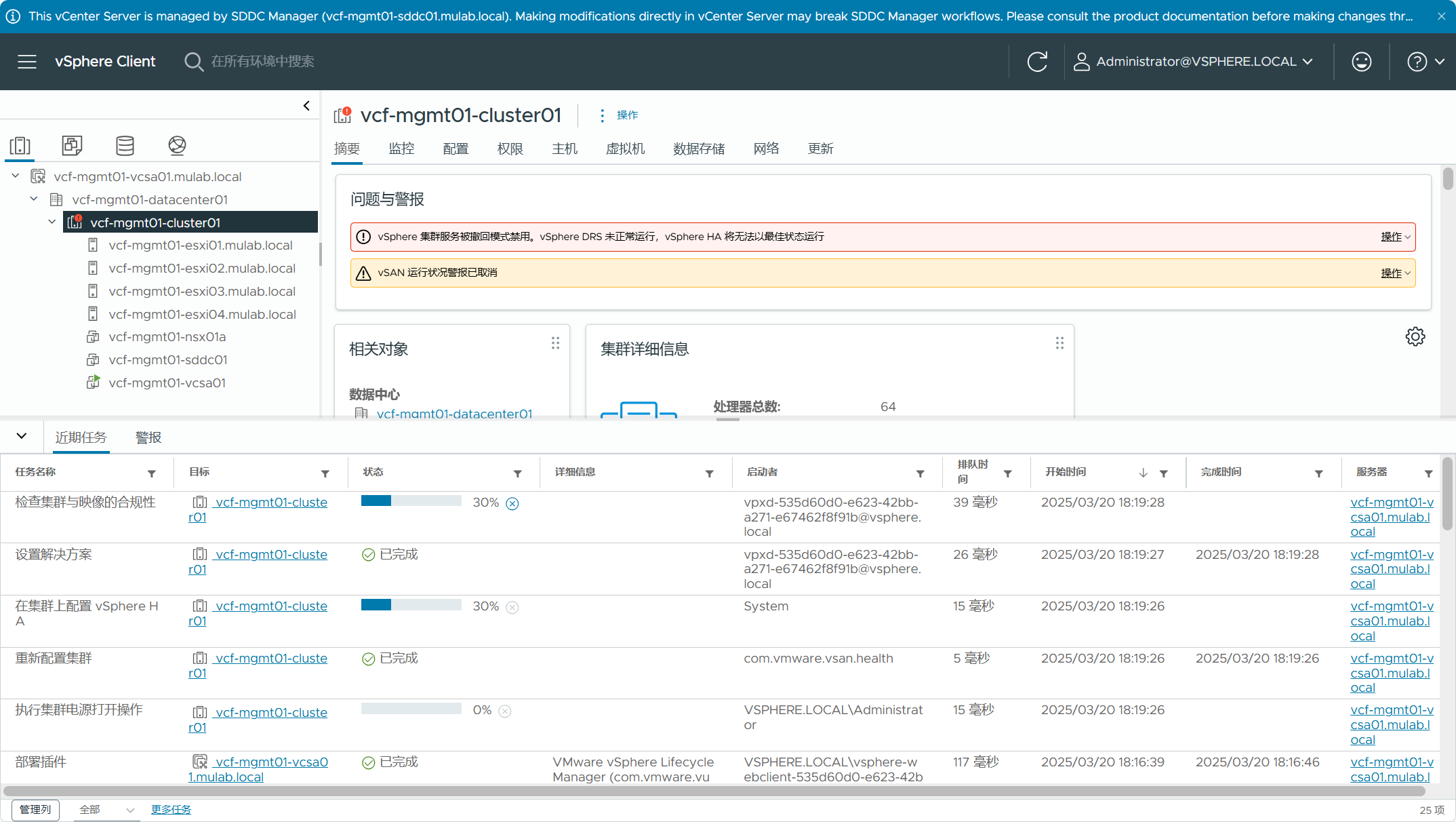Collapse the left navigation pane

[306, 106]
